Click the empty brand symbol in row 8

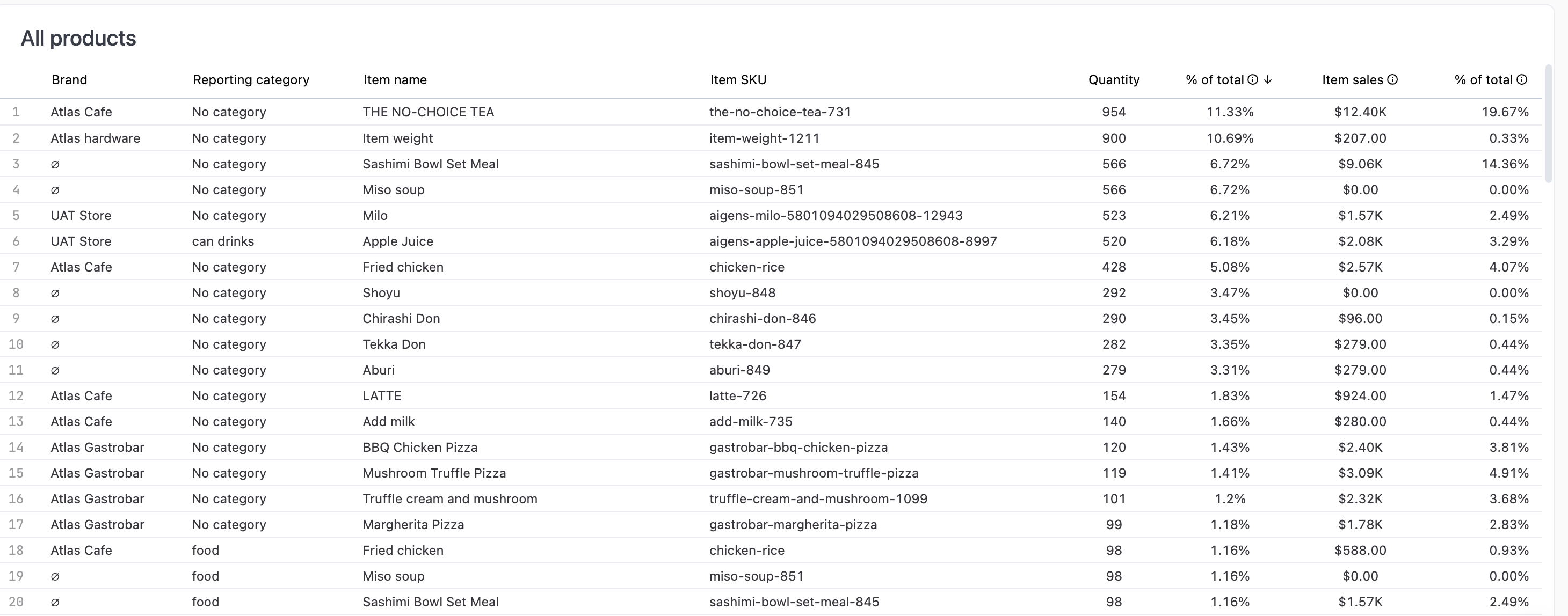point(55,293)
